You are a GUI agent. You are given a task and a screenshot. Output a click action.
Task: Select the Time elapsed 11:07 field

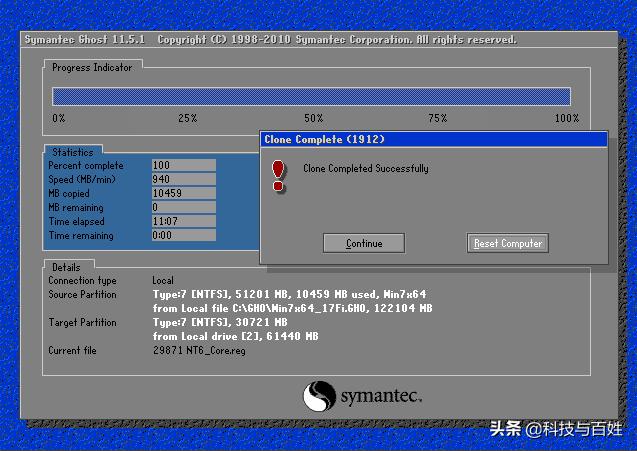click(x=183, y=221)
